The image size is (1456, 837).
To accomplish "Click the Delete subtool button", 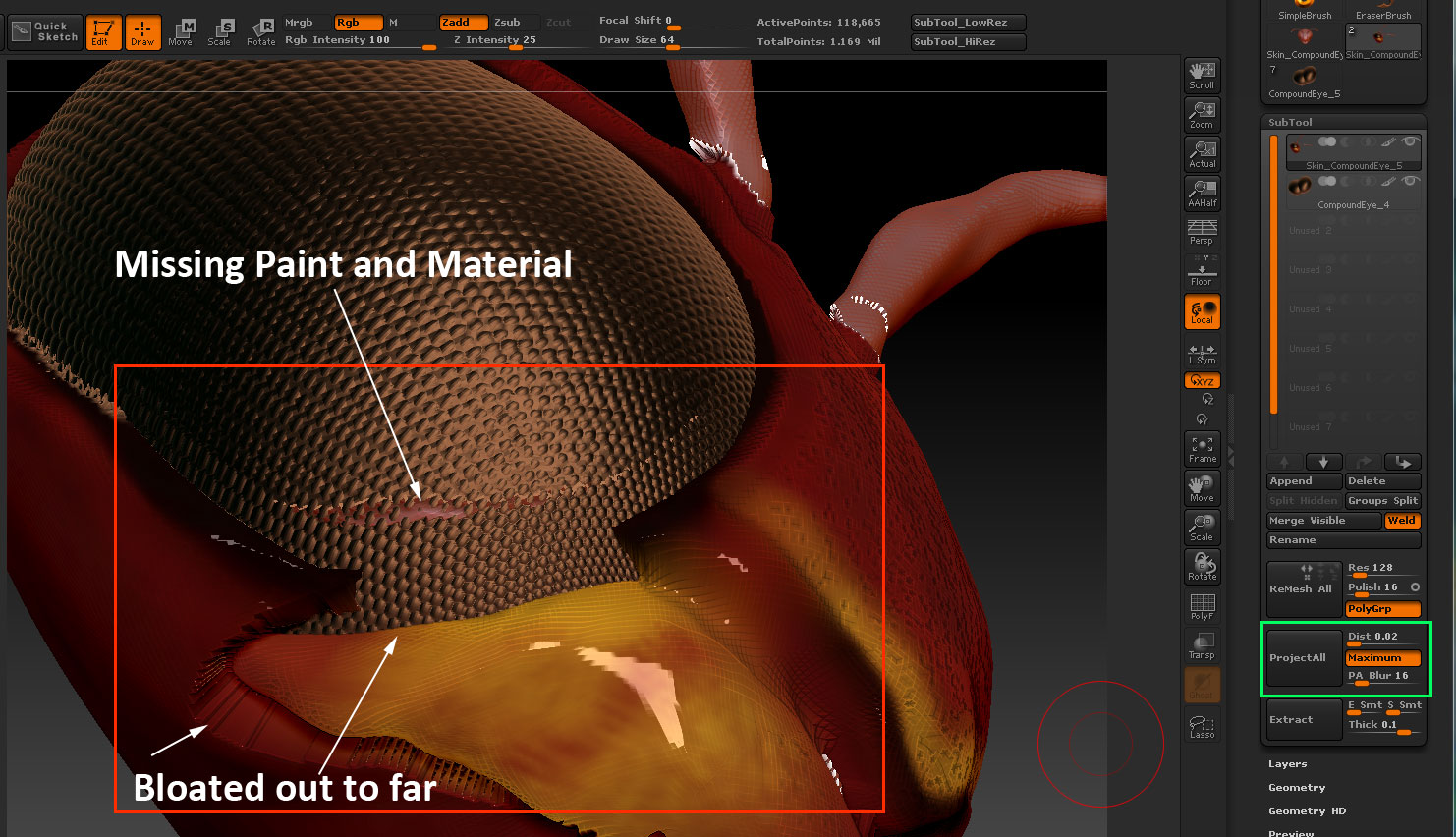I will (1382, 481).
